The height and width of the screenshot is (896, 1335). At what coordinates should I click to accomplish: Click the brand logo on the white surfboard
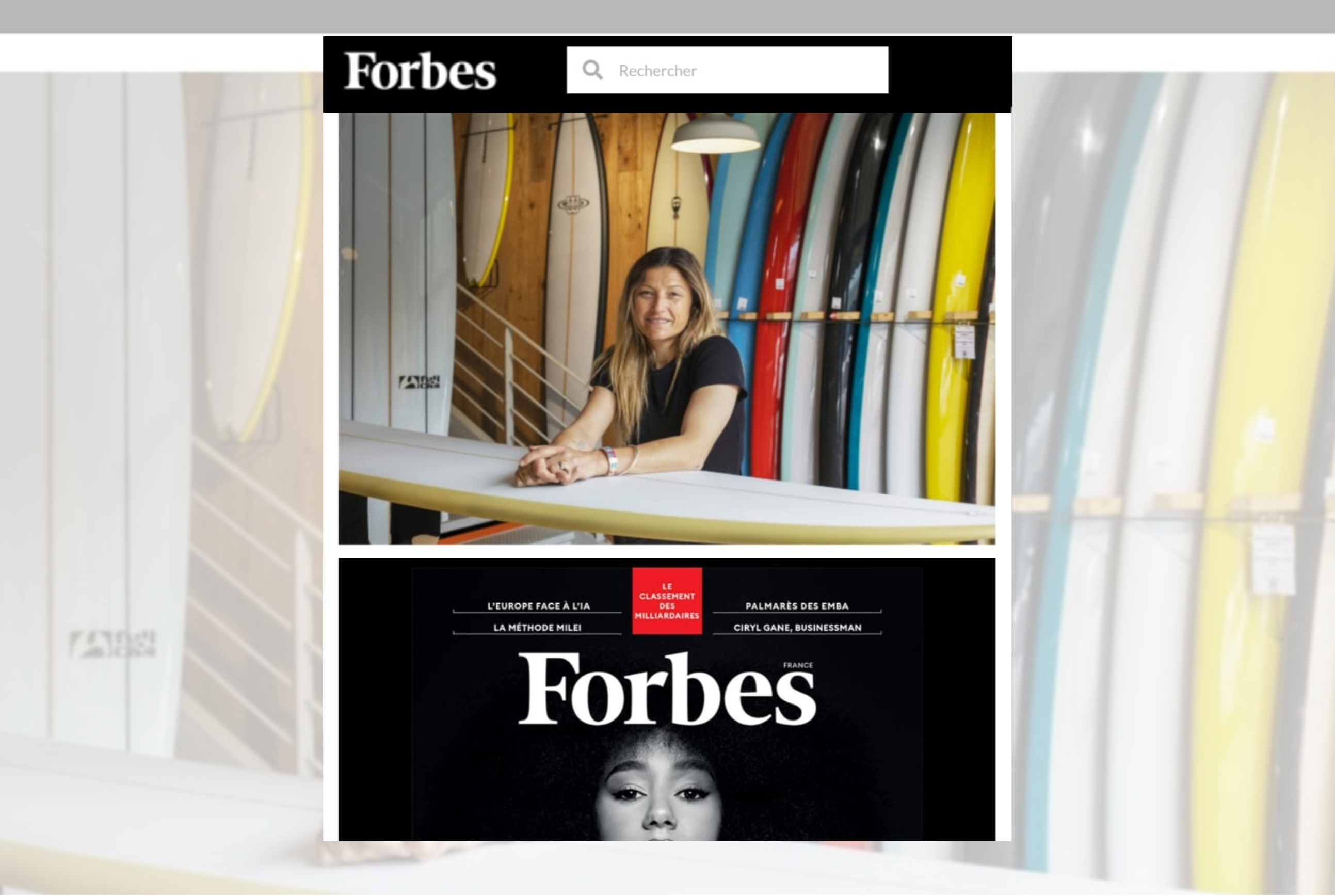pos(420,382)
